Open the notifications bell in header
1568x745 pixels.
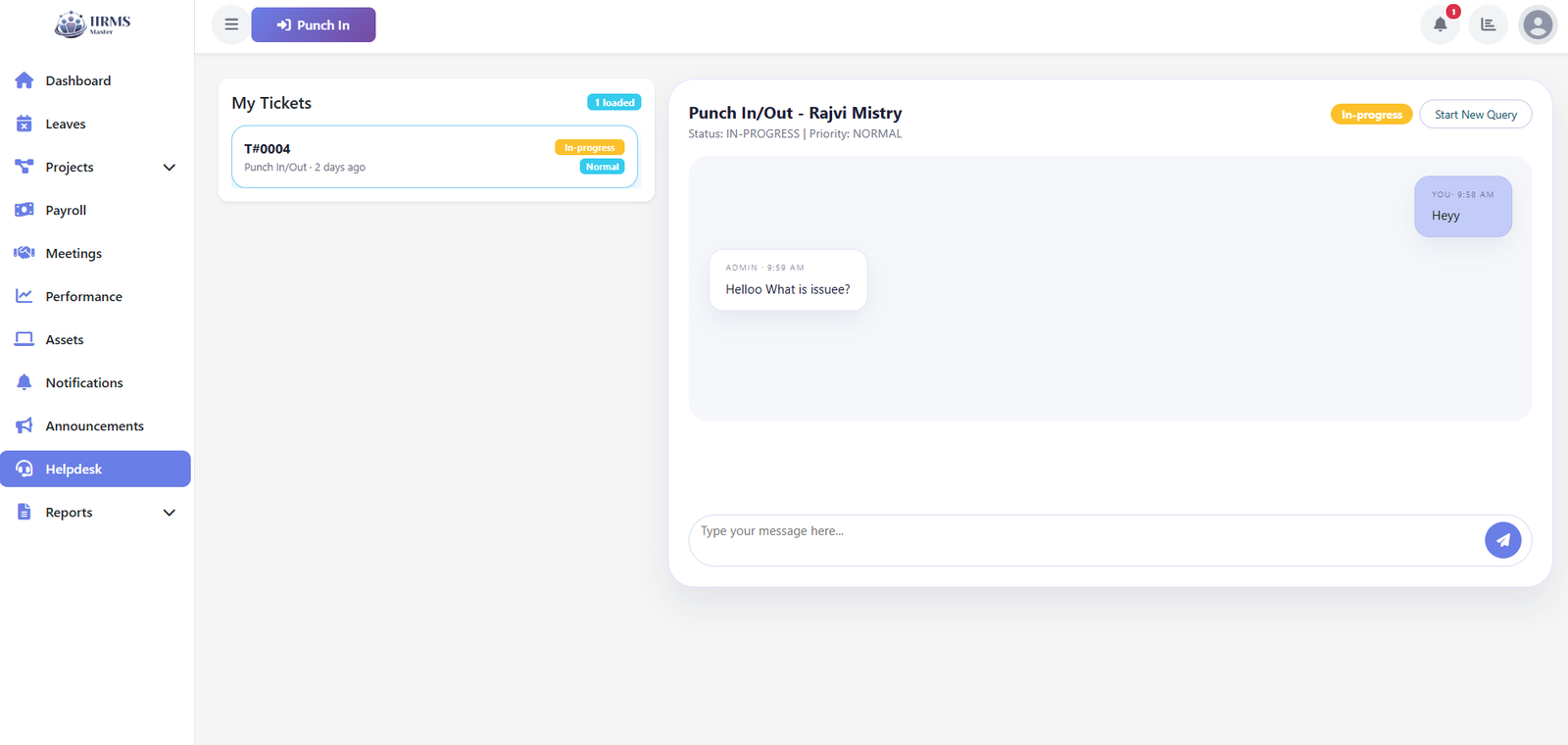pyautogui.click(x=1440, y=25)
